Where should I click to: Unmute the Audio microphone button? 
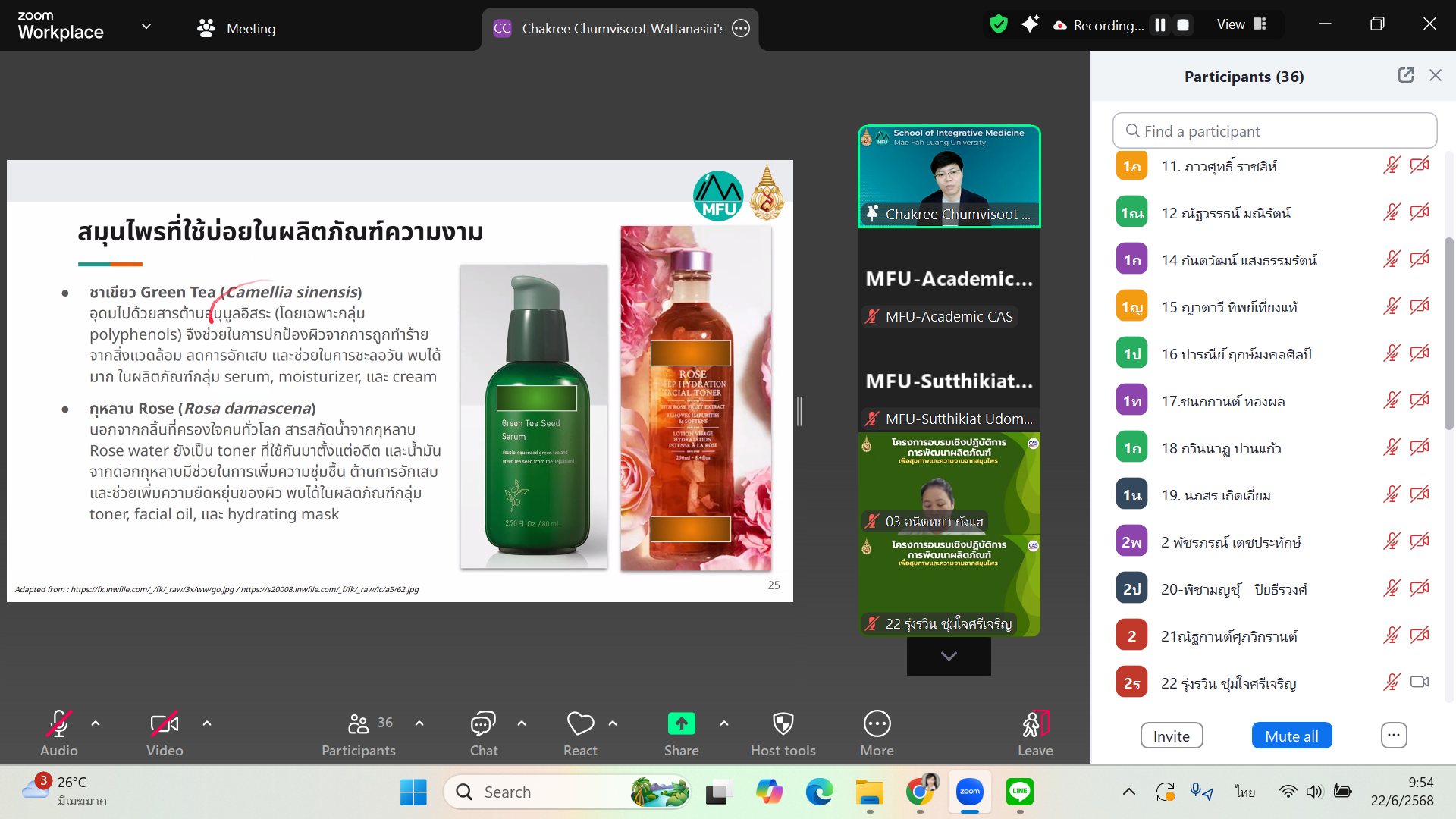[58, 733]
